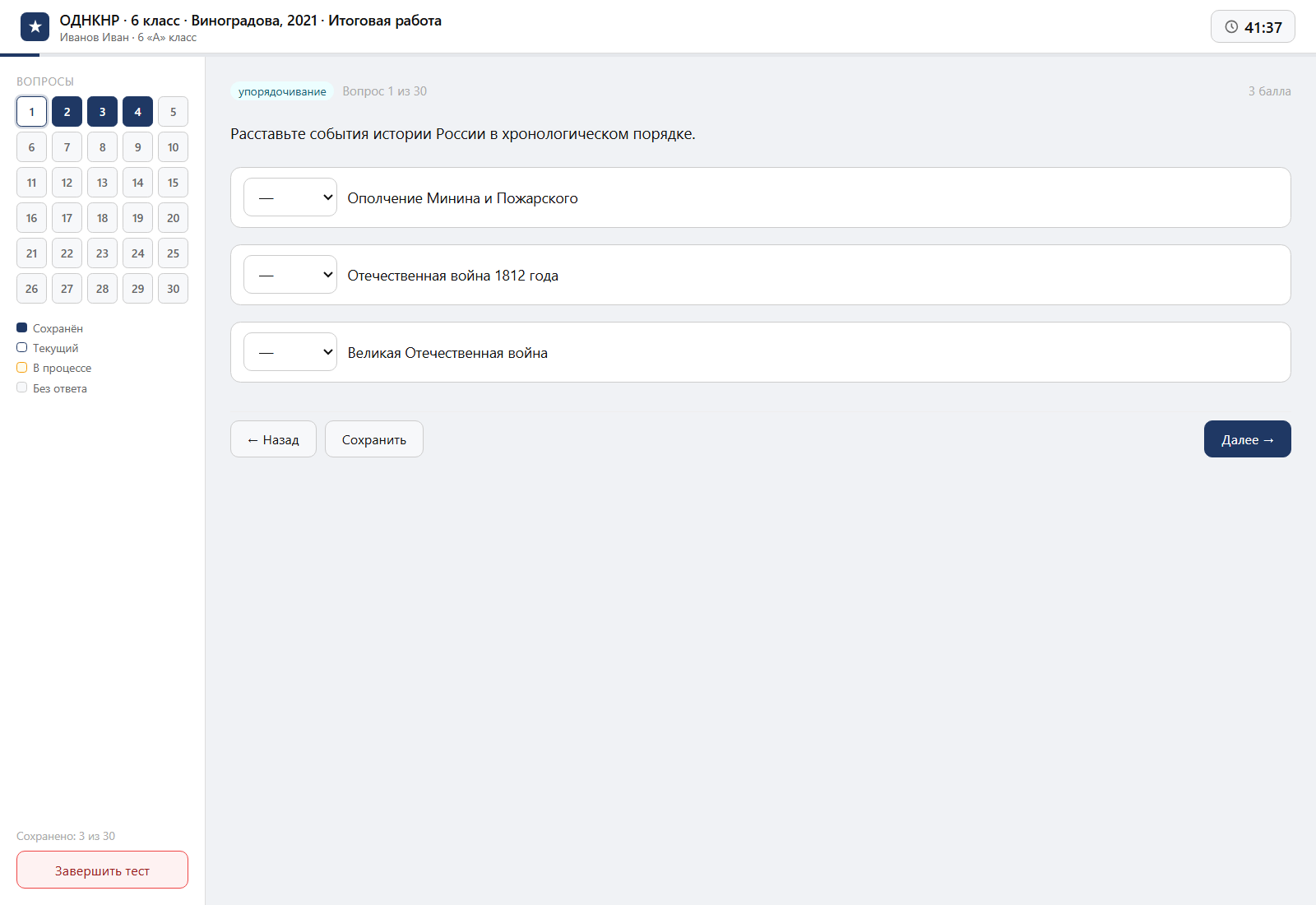This screenshot has height=905, width=1316.
Task: Finish the test via Завершить тест
Action: [102, 870]
